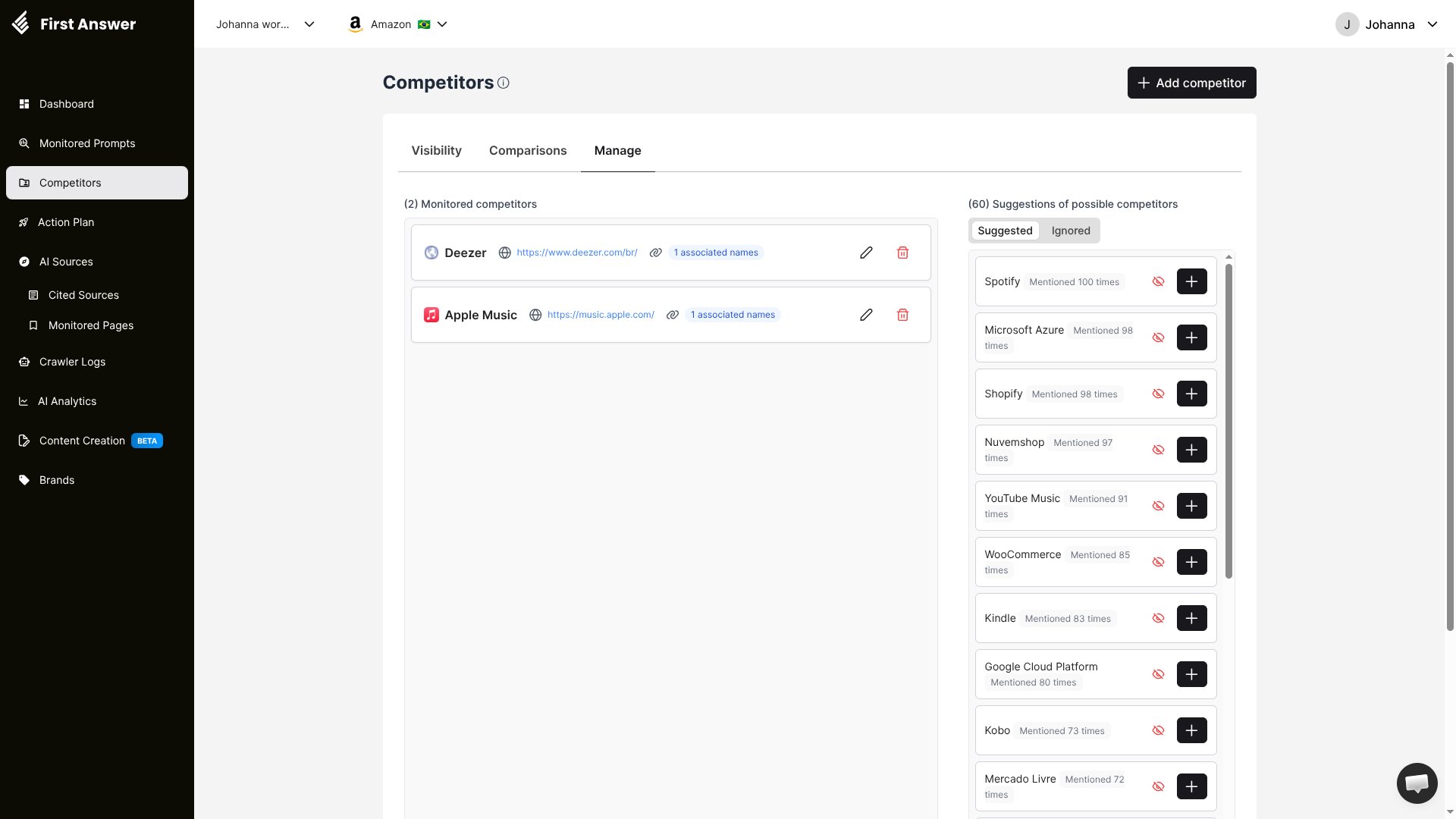The height and width of the screenshot is (819, 1456).
Task: Switch to the Visibility tab
Action: coord(436,151)
